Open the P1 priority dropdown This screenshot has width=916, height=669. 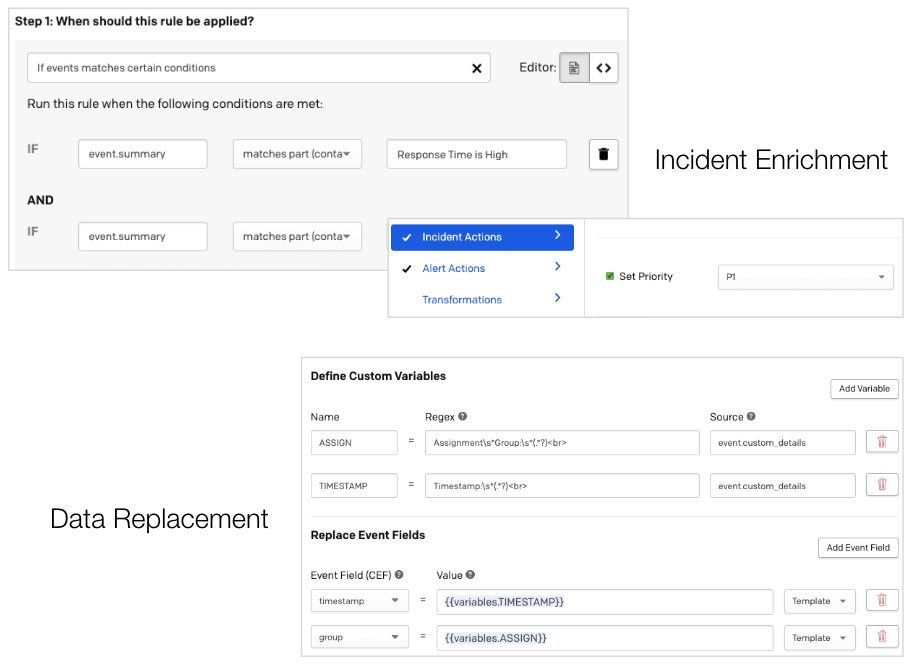point(805,277)
